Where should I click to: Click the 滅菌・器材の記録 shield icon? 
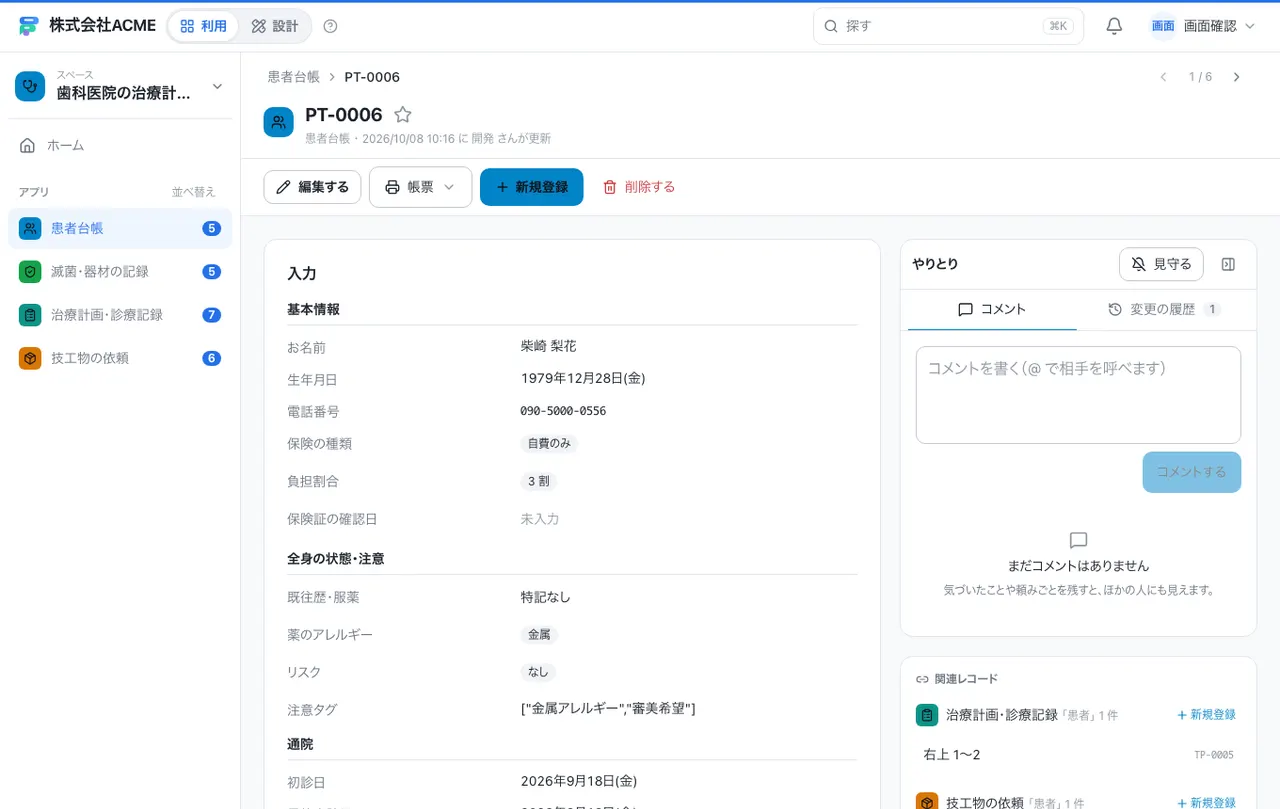tap(30, 271)
